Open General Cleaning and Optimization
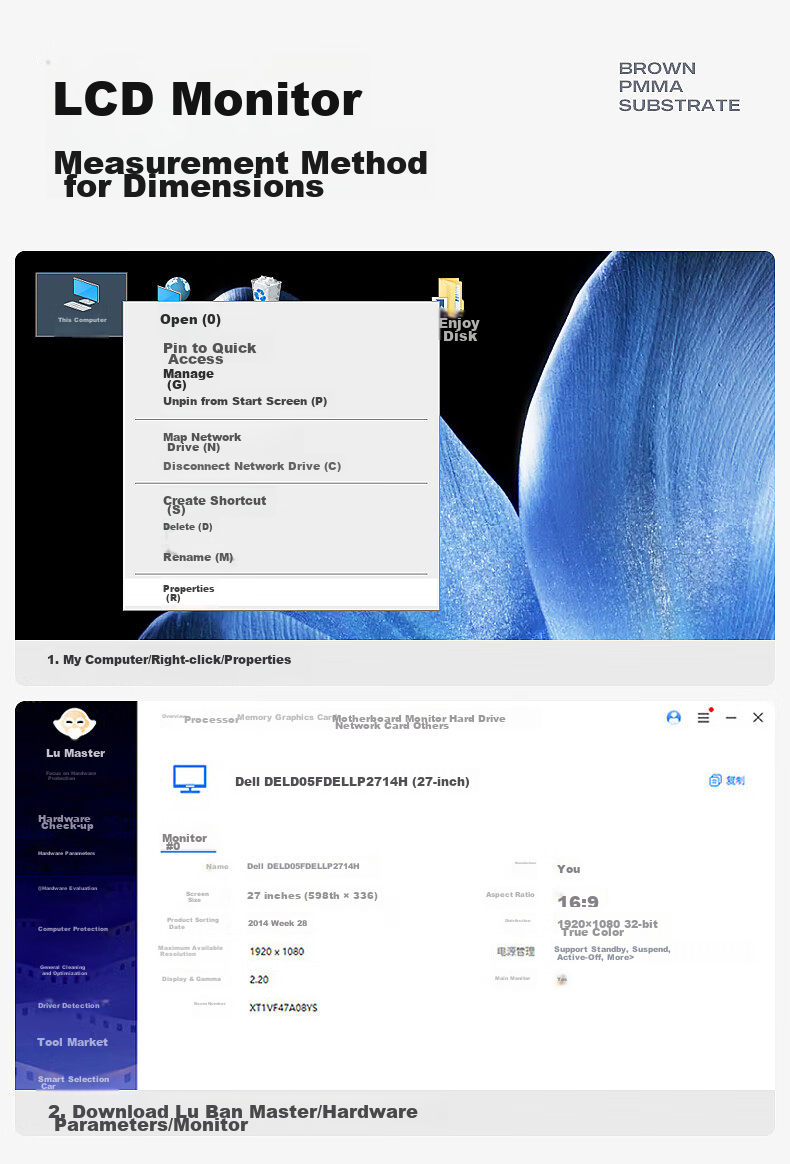The width and height of the screenshot is (790, 1164). (63, 970)
